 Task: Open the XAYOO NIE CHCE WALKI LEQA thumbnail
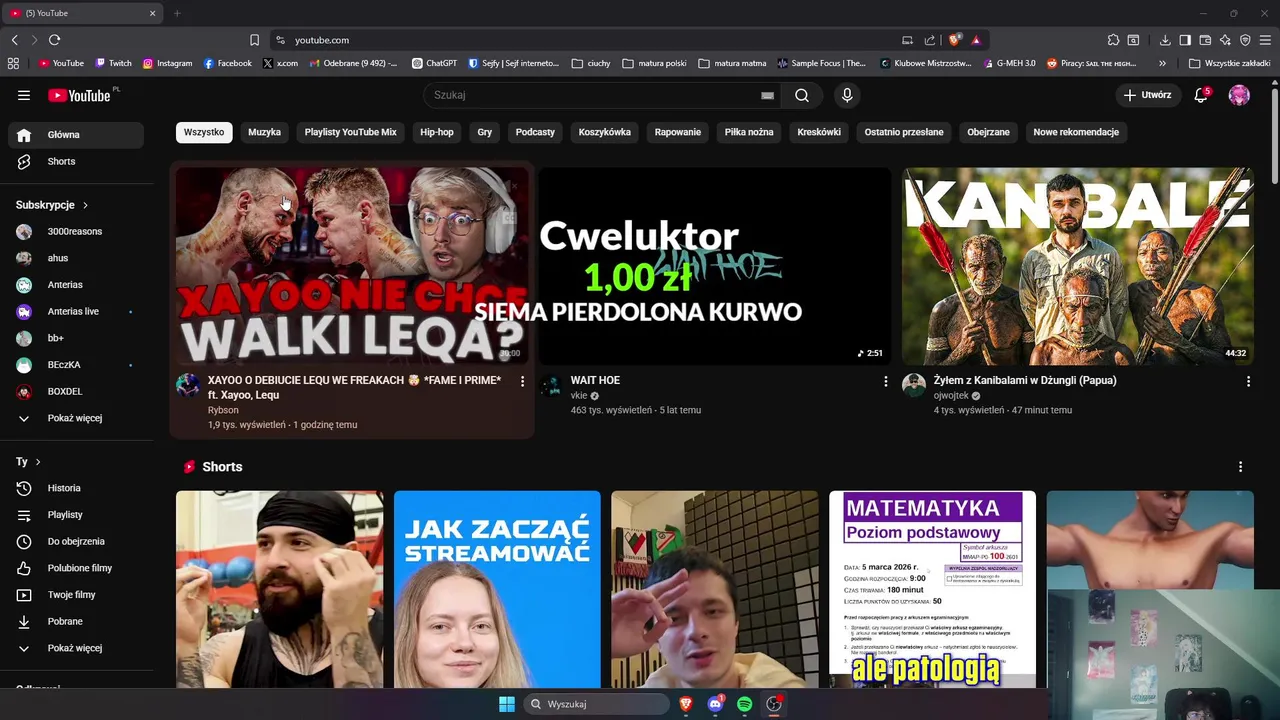coord(352,266)
